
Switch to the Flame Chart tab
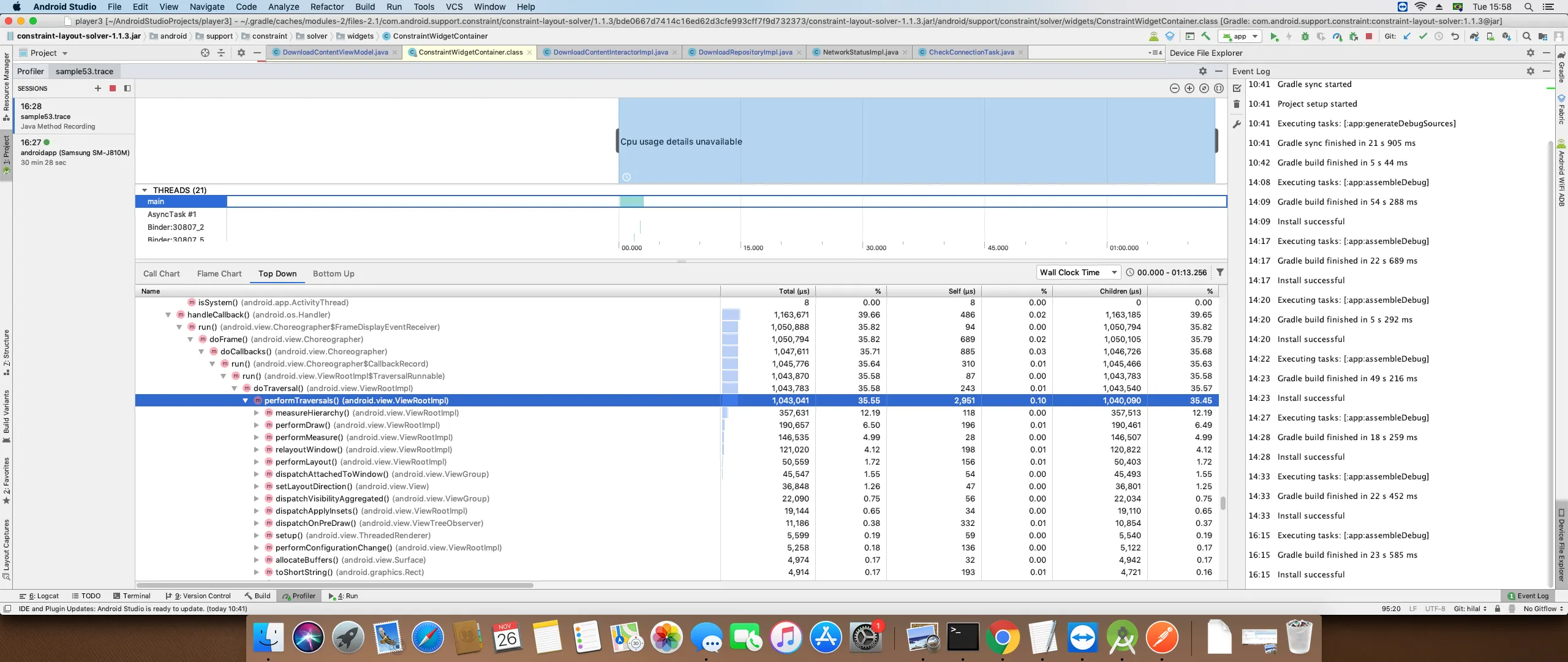click(x=219, y=273)
